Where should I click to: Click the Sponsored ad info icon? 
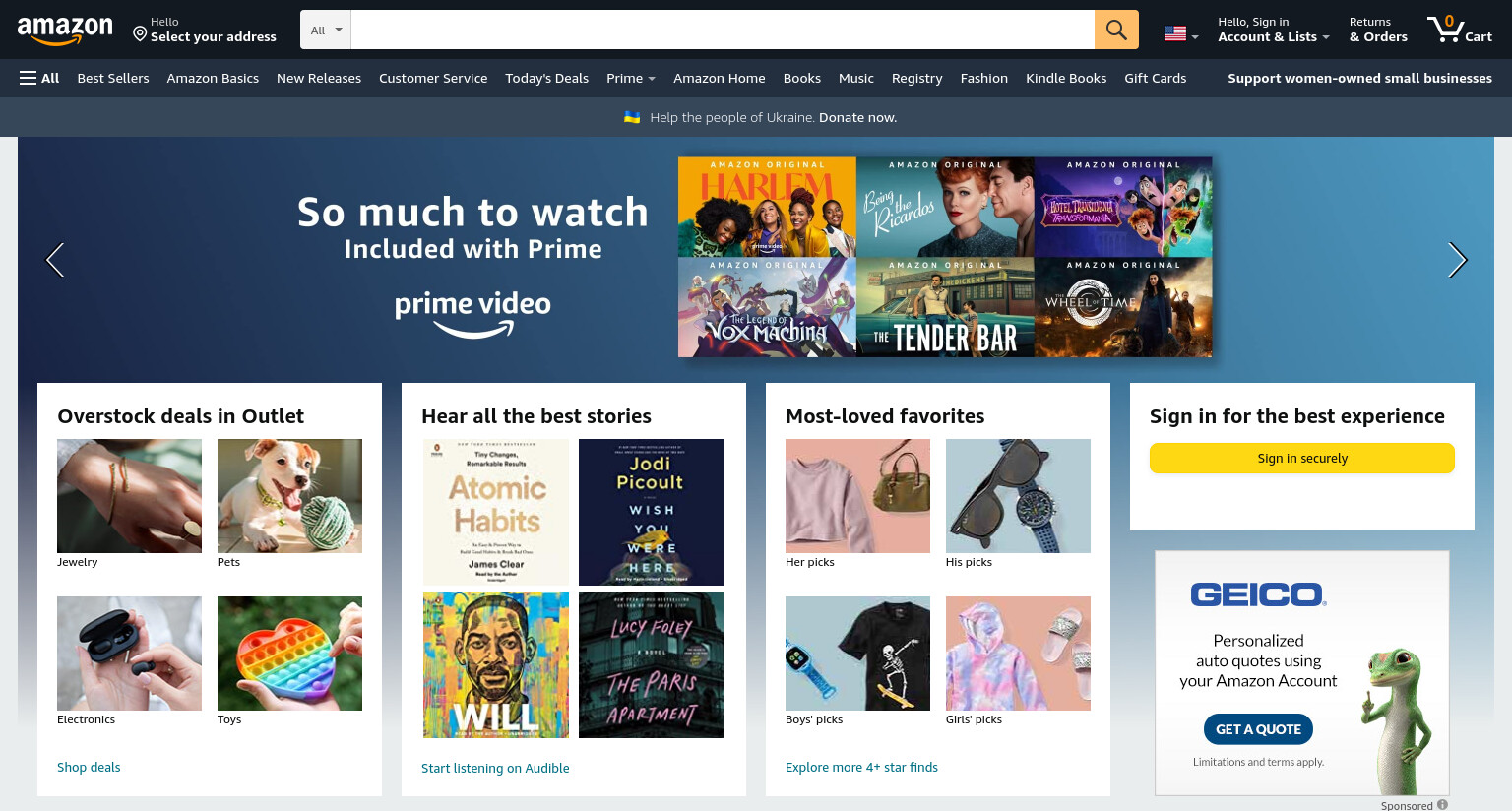point(1442,805)
